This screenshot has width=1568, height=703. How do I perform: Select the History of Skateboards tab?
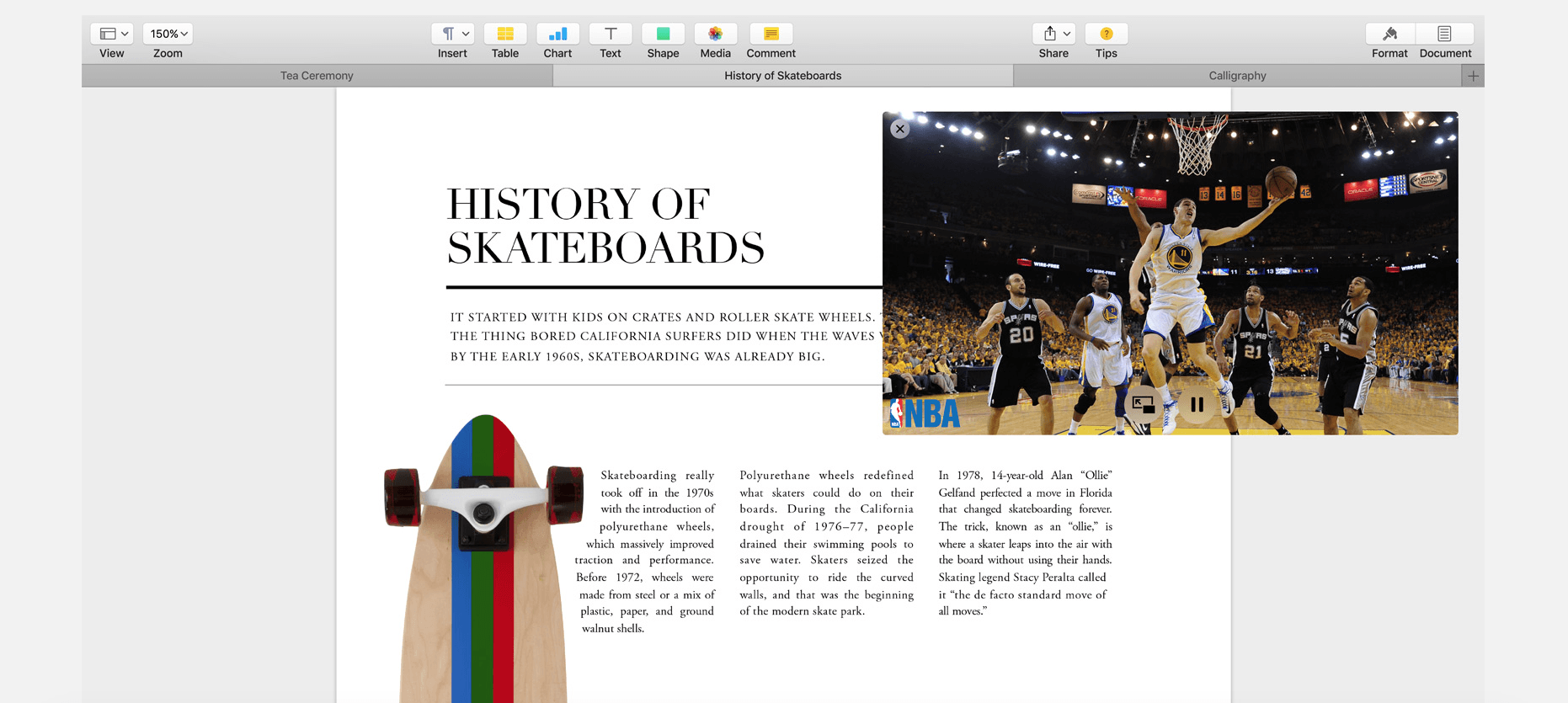pos(782,76)
